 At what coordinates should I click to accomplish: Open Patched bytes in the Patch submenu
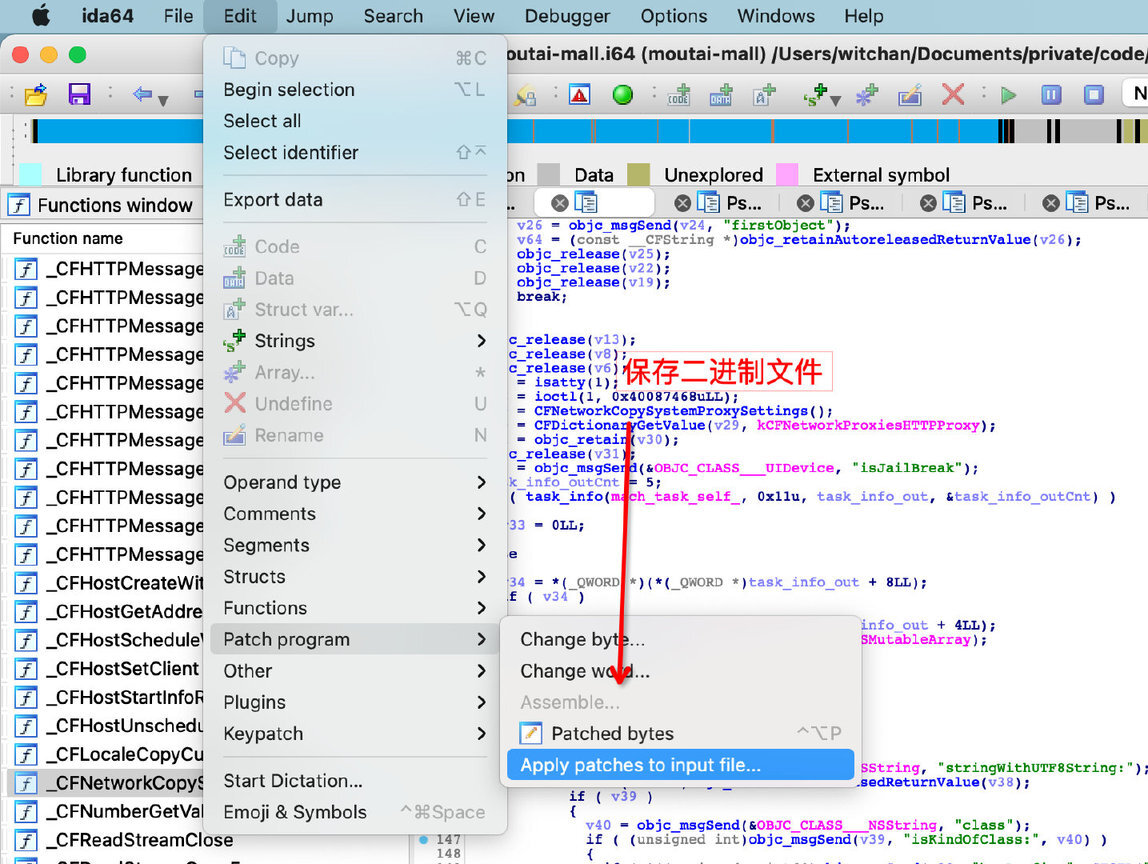680,733
